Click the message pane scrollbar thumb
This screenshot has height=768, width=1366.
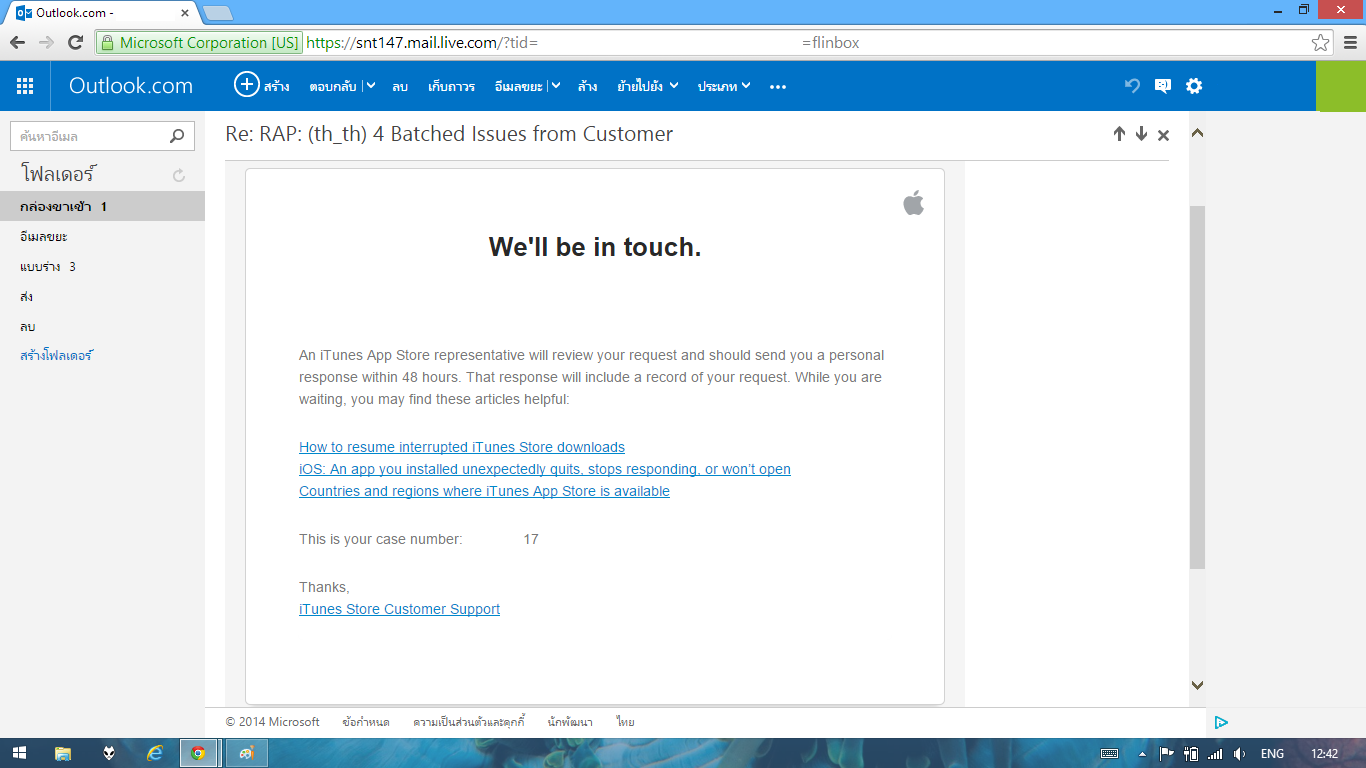pyautogui.click(x=1197, y=387)
